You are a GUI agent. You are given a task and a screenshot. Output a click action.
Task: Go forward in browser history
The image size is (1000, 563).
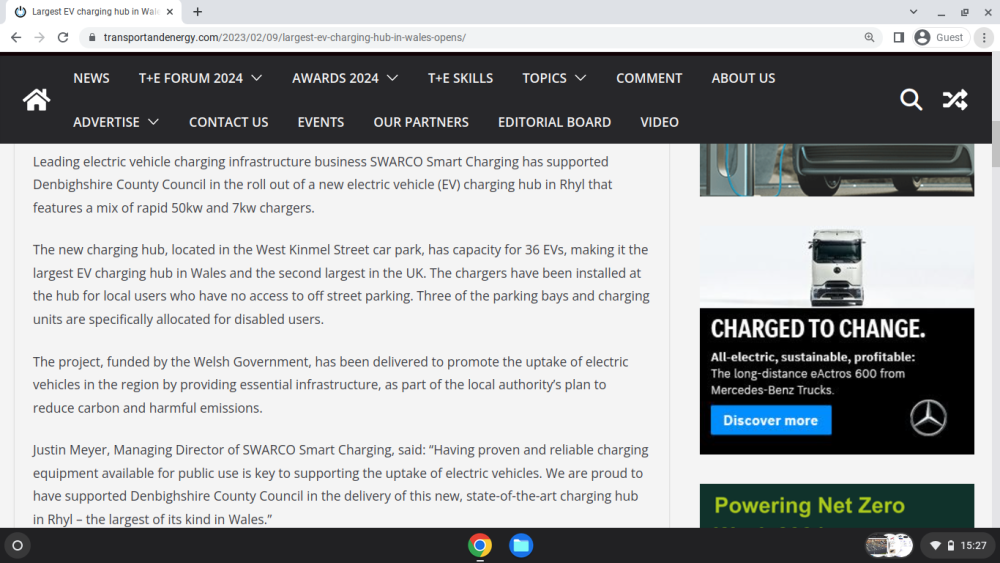40,38
